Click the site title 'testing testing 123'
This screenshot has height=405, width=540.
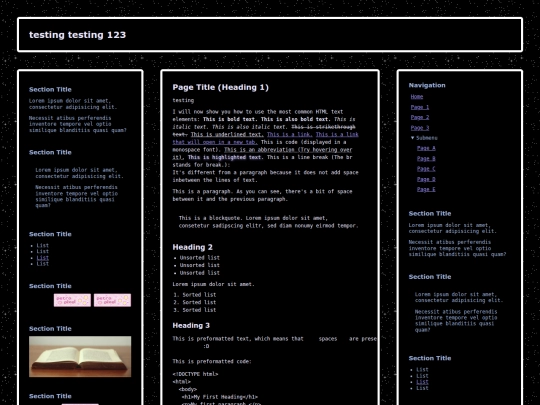pos(77,35)
